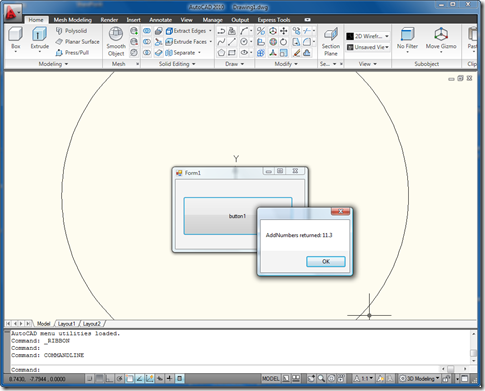Click OK in the AddNumbers message box

pyautogui.click(x=326, y=261)
